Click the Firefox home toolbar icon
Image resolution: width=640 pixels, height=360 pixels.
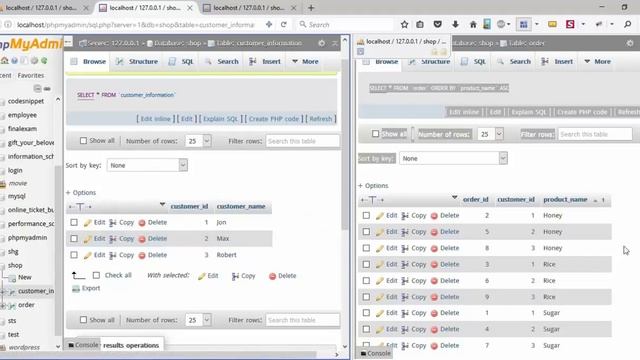click(473, 24)
